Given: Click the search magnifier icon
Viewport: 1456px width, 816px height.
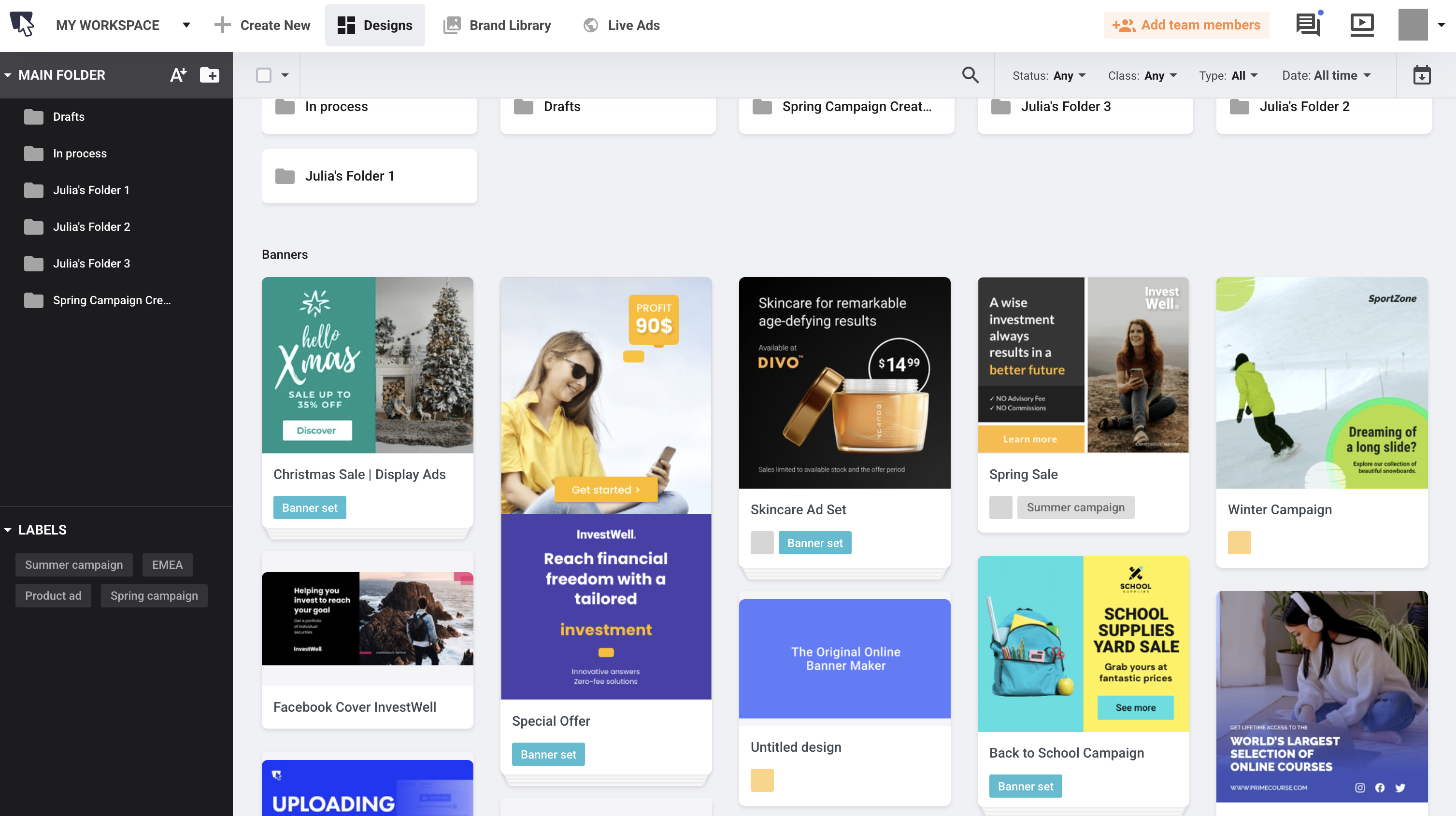Looking at the screenshot, I should pos(970,75).
